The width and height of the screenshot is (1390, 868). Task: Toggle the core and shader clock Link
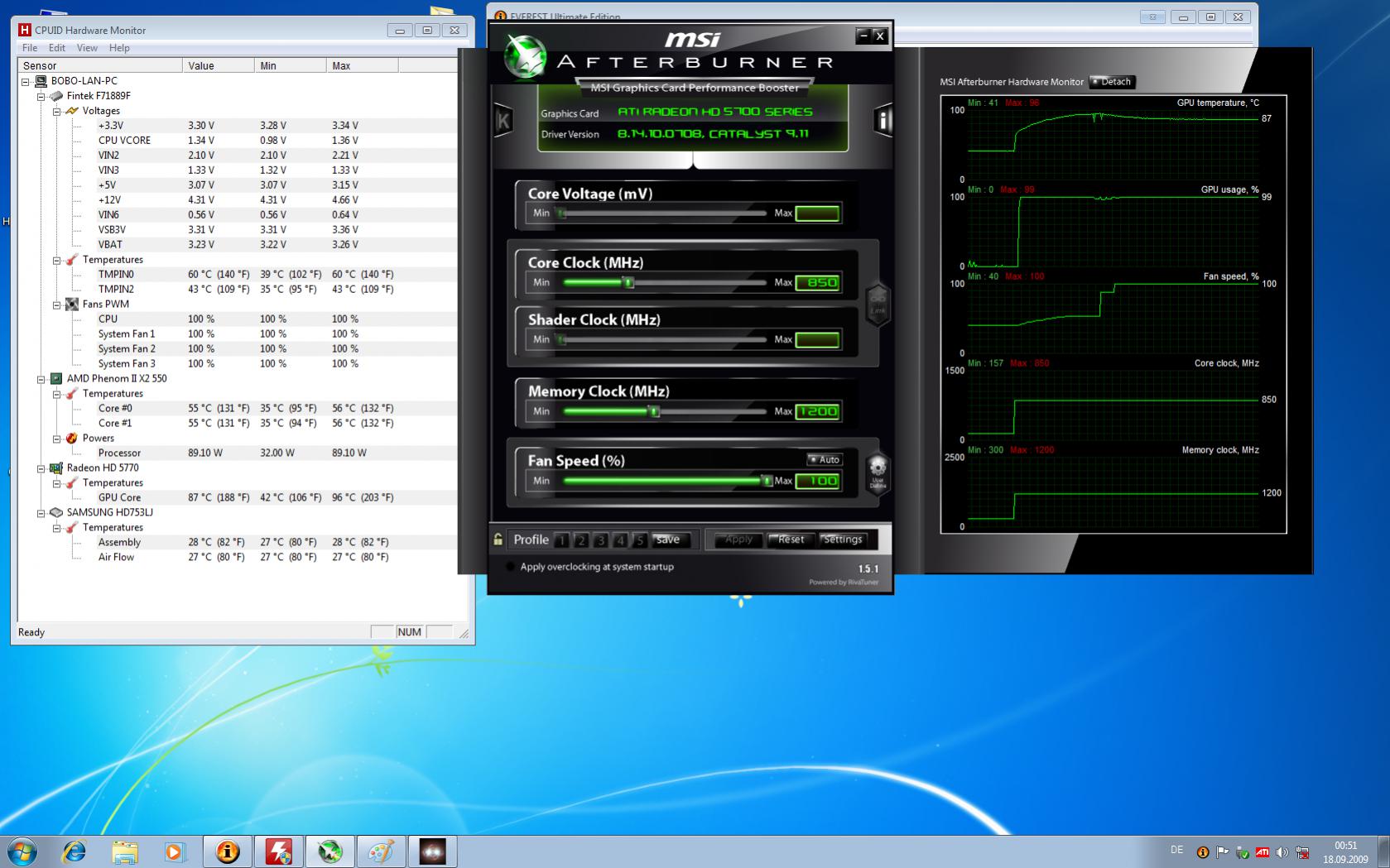[x=878, y=305]
